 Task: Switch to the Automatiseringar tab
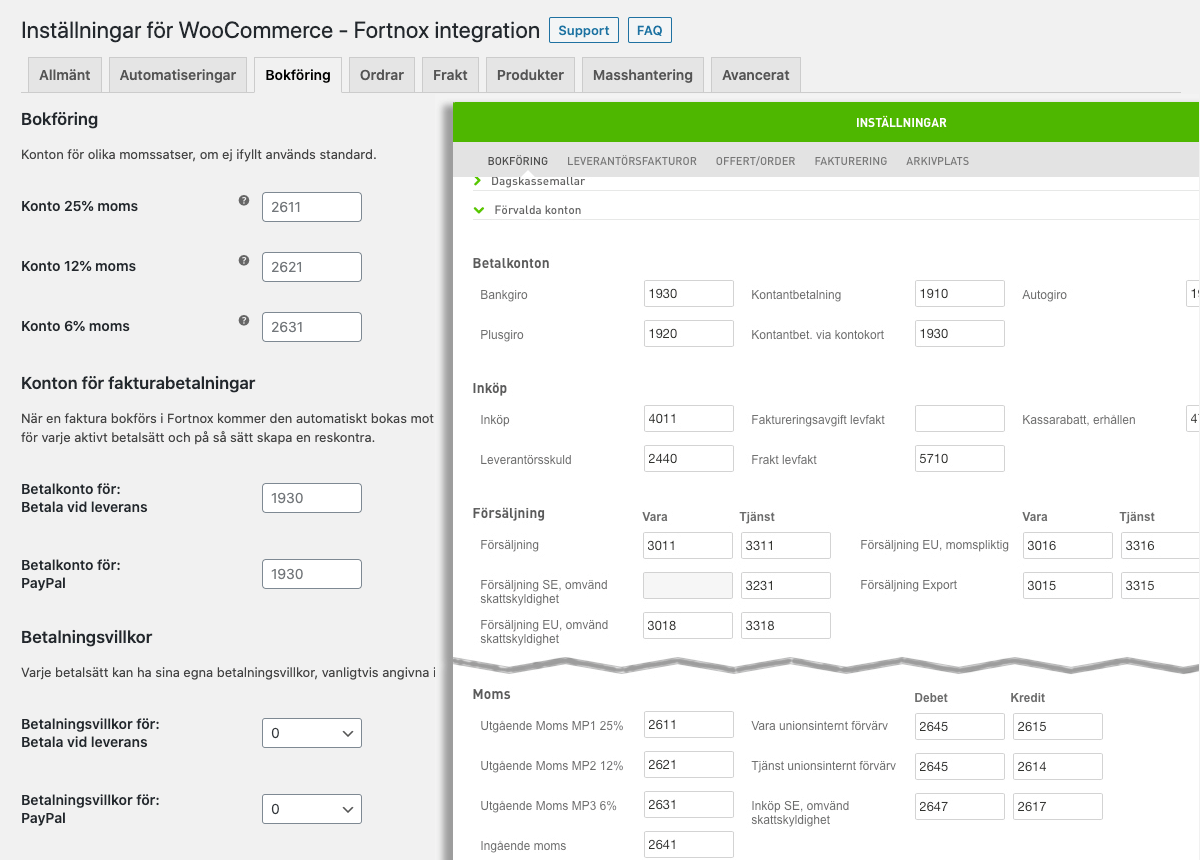pos(178,75)
